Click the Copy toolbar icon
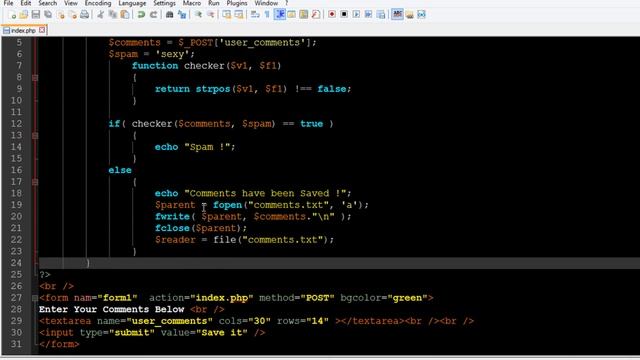Screen dimensions: 640x360 tap(113, 15)
